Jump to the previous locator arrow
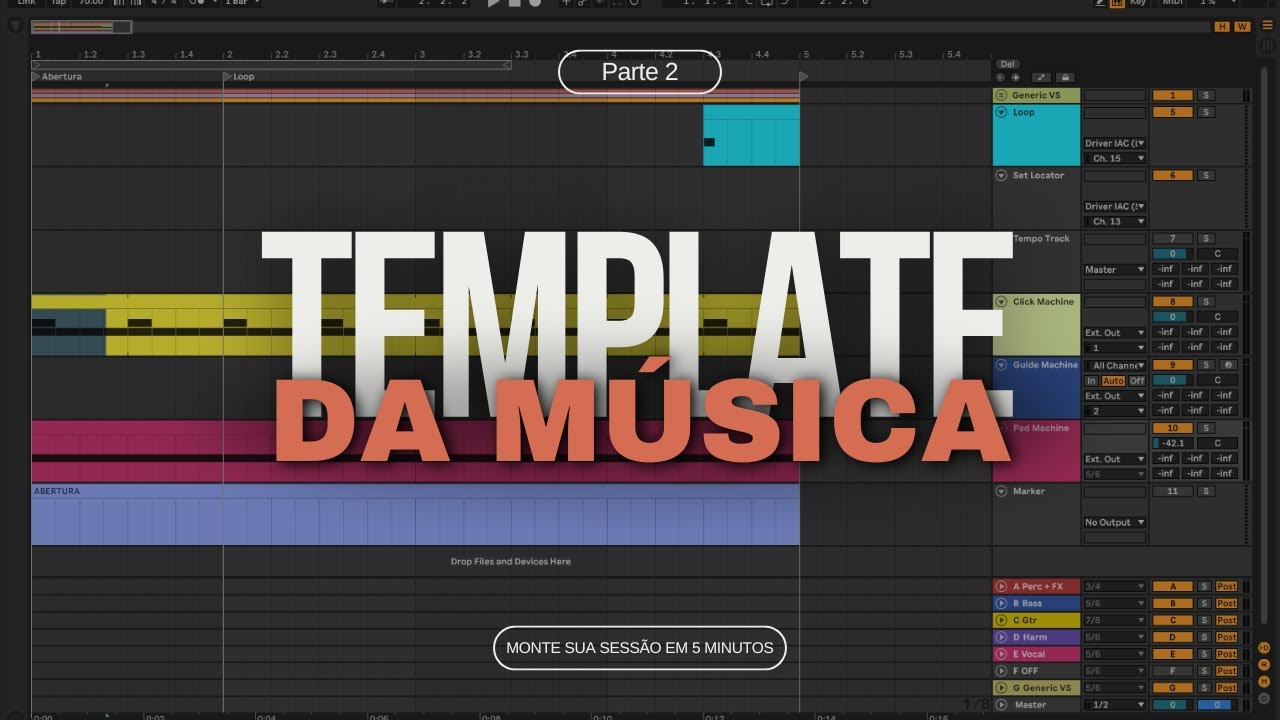The height and width of the screenshot is (720, 1280). [1000, 77]
